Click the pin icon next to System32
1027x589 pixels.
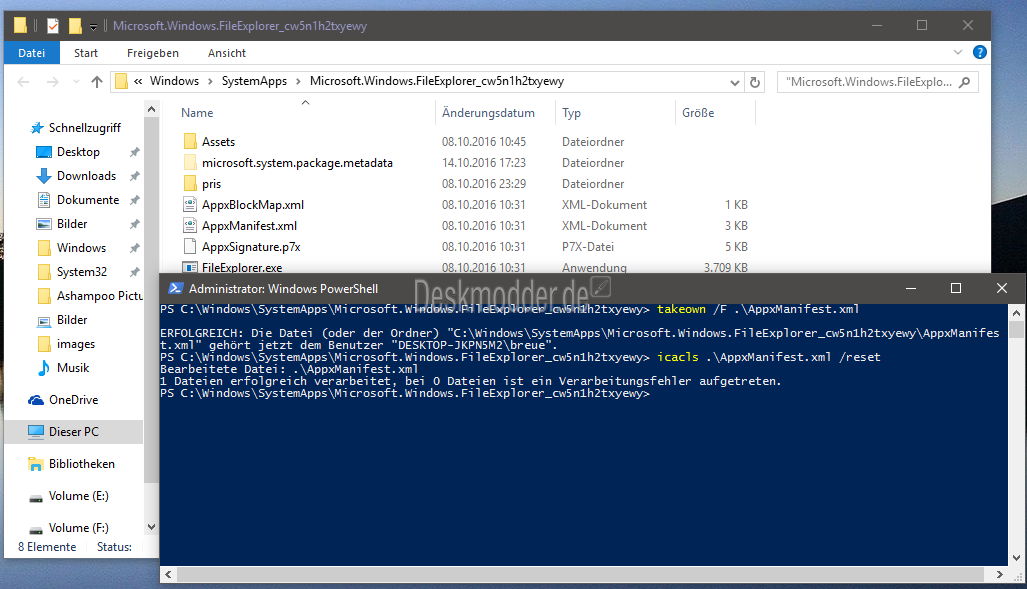[x=134, y=272]
